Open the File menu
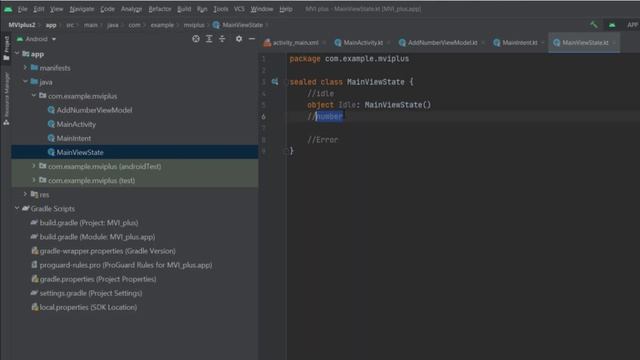This screenshot has height=360, width=640. [22, 9]
